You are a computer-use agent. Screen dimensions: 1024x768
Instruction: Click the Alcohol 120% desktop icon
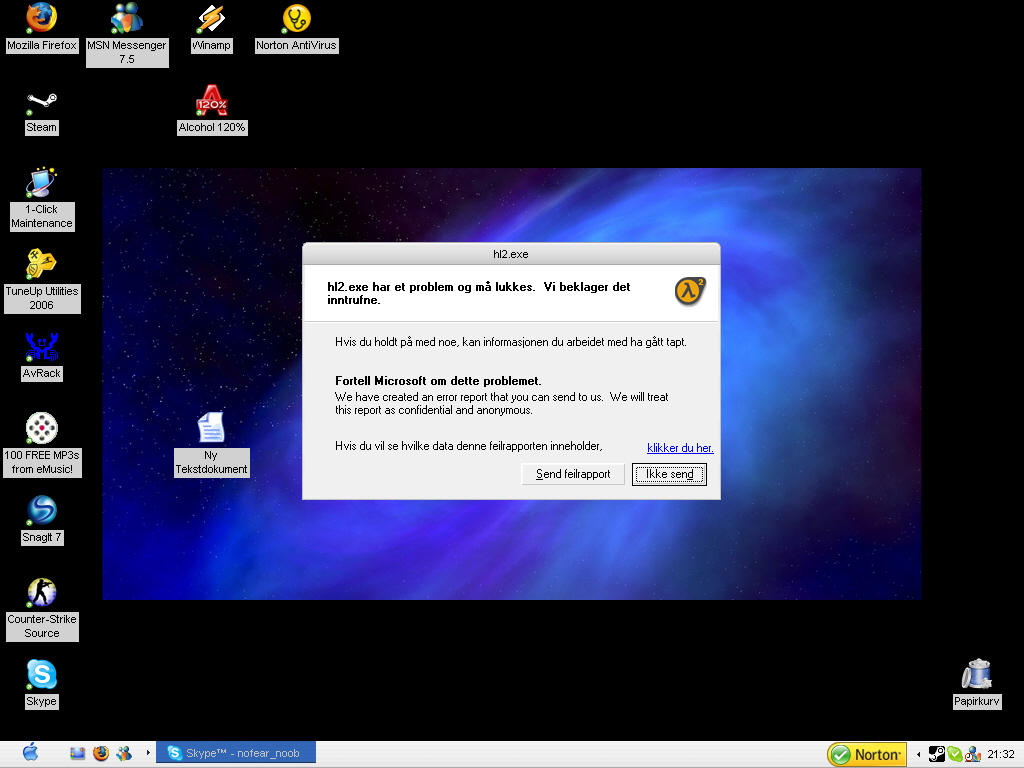pyautogui.click(x=212, y=110)
